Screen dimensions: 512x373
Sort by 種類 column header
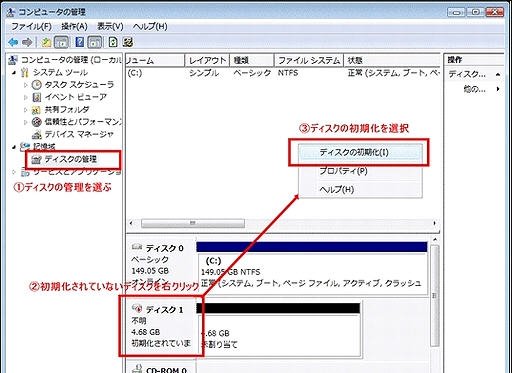coord(252,60)
